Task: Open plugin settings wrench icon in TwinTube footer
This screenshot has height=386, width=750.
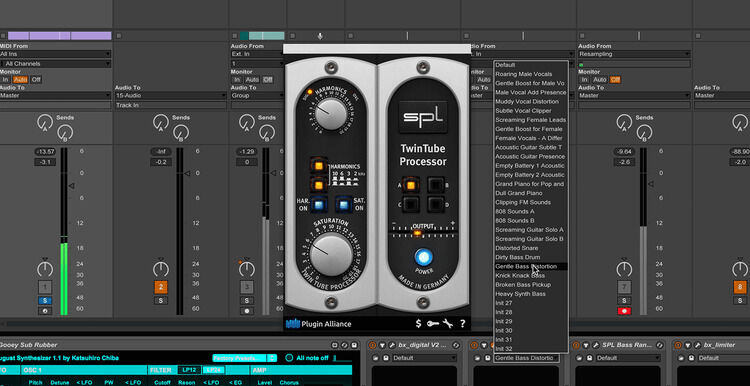Action: tap(448, 324)
